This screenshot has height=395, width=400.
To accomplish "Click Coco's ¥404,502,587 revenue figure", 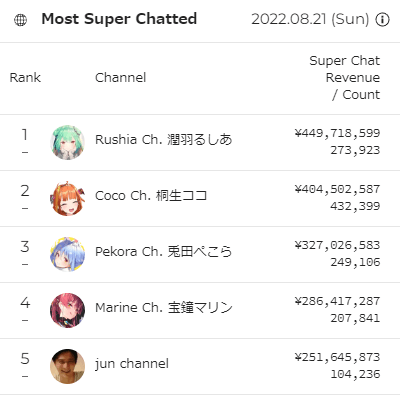I will coord(337,189).
